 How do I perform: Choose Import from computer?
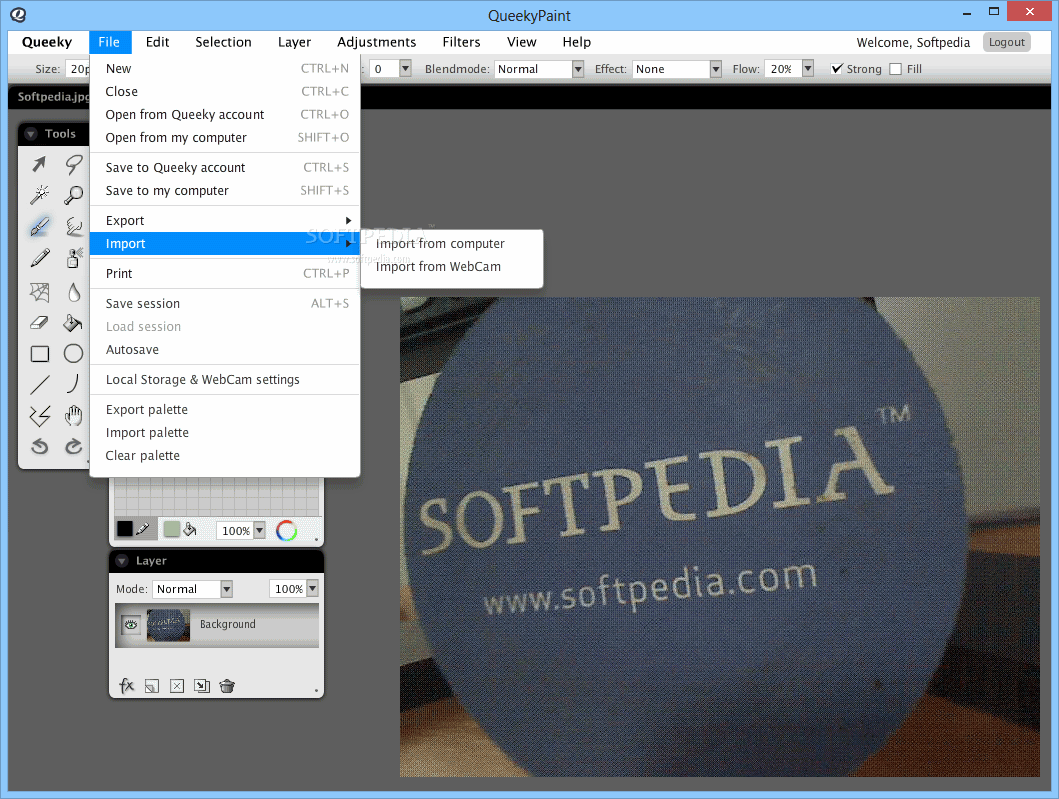point(452,244)
